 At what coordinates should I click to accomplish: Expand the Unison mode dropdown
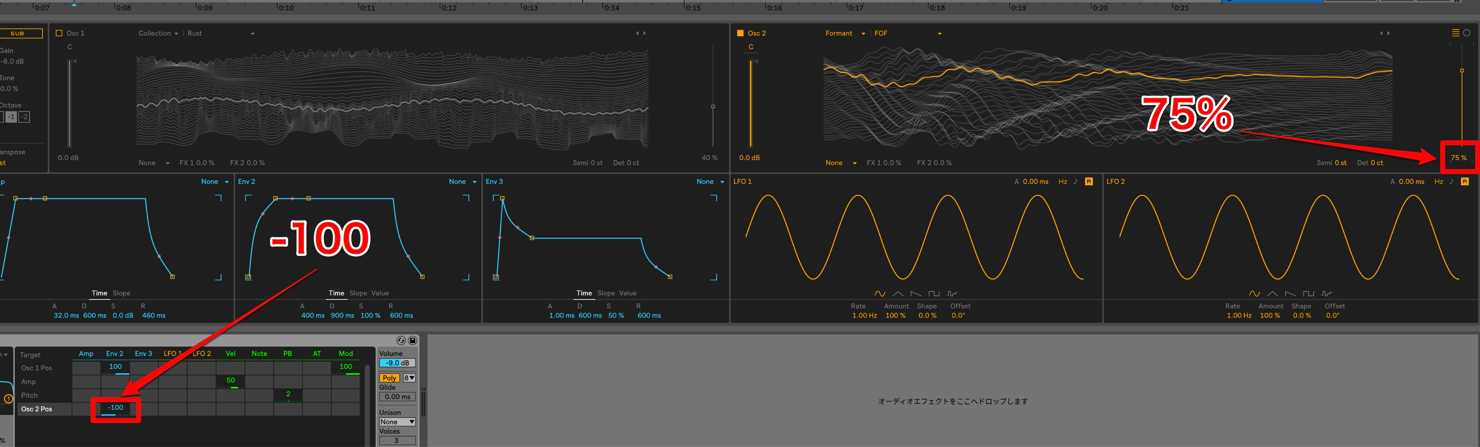pos(397,422)
